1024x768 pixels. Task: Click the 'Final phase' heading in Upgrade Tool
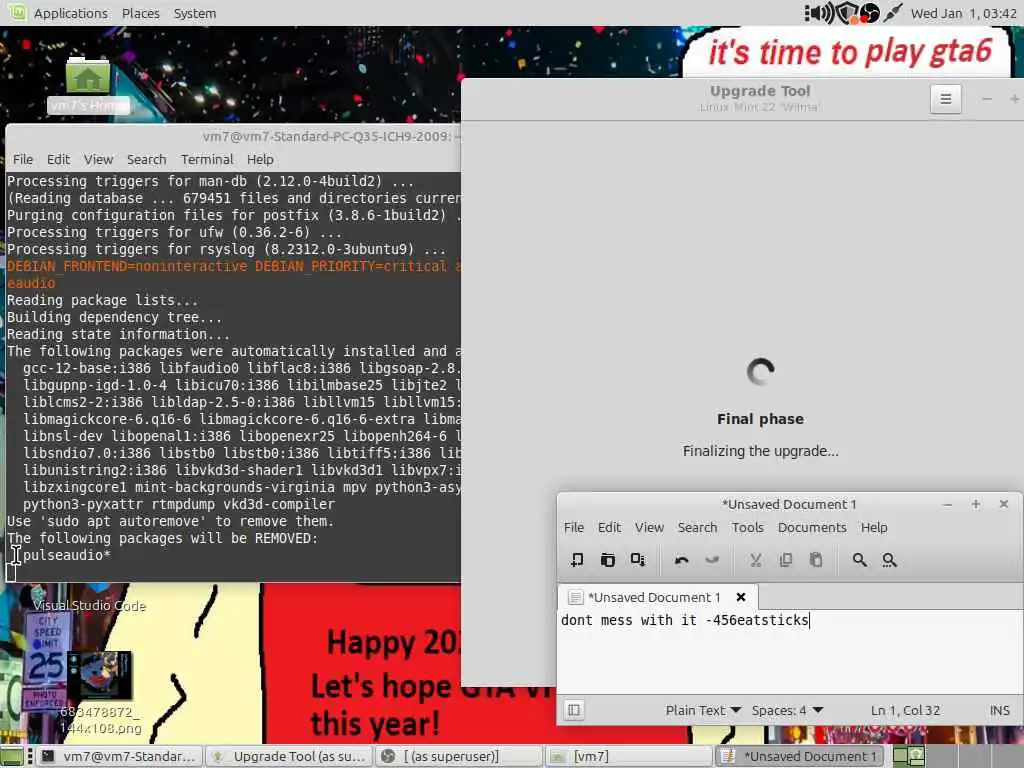pos(760,419)
